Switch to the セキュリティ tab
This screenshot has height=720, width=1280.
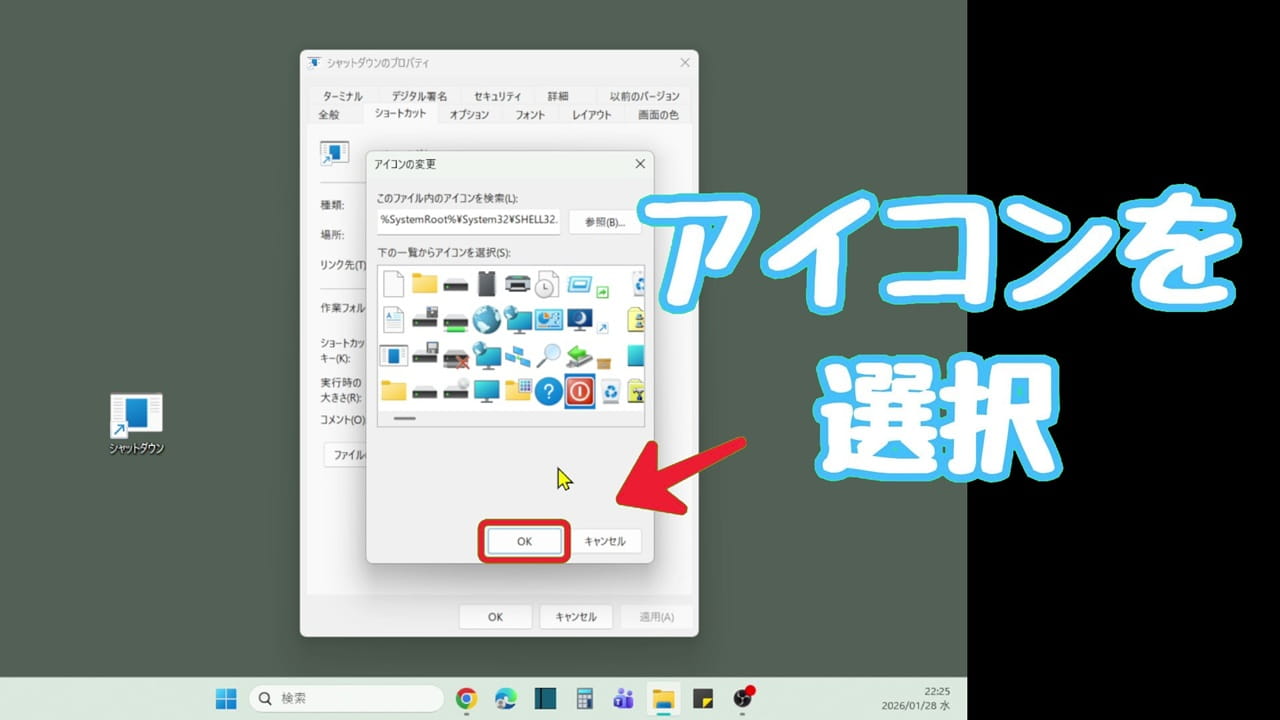[x=498, y=96]
